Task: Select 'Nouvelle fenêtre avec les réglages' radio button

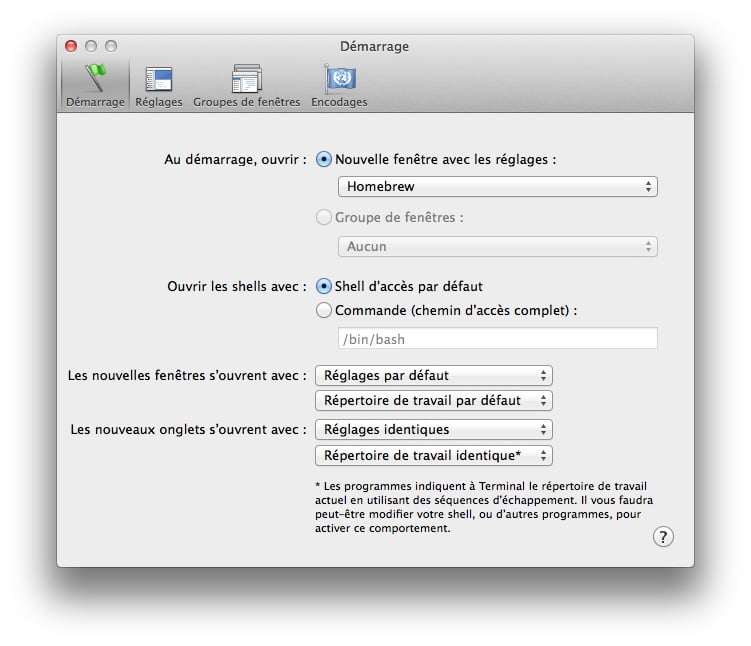Action: (324, 159)
